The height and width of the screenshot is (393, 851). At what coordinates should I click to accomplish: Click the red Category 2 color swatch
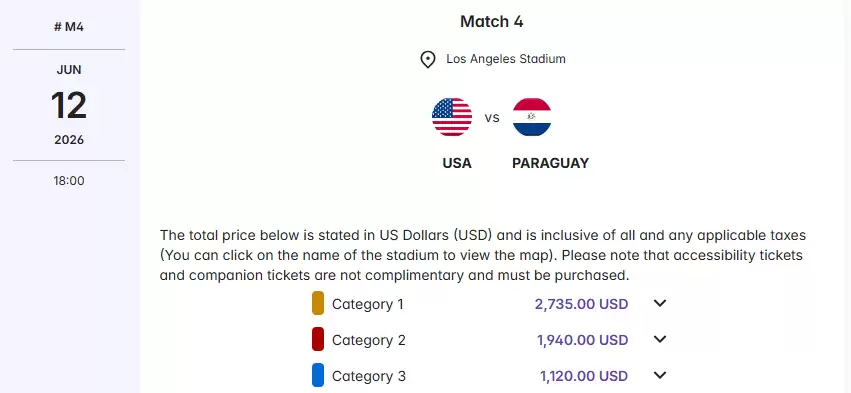(318, 339)
